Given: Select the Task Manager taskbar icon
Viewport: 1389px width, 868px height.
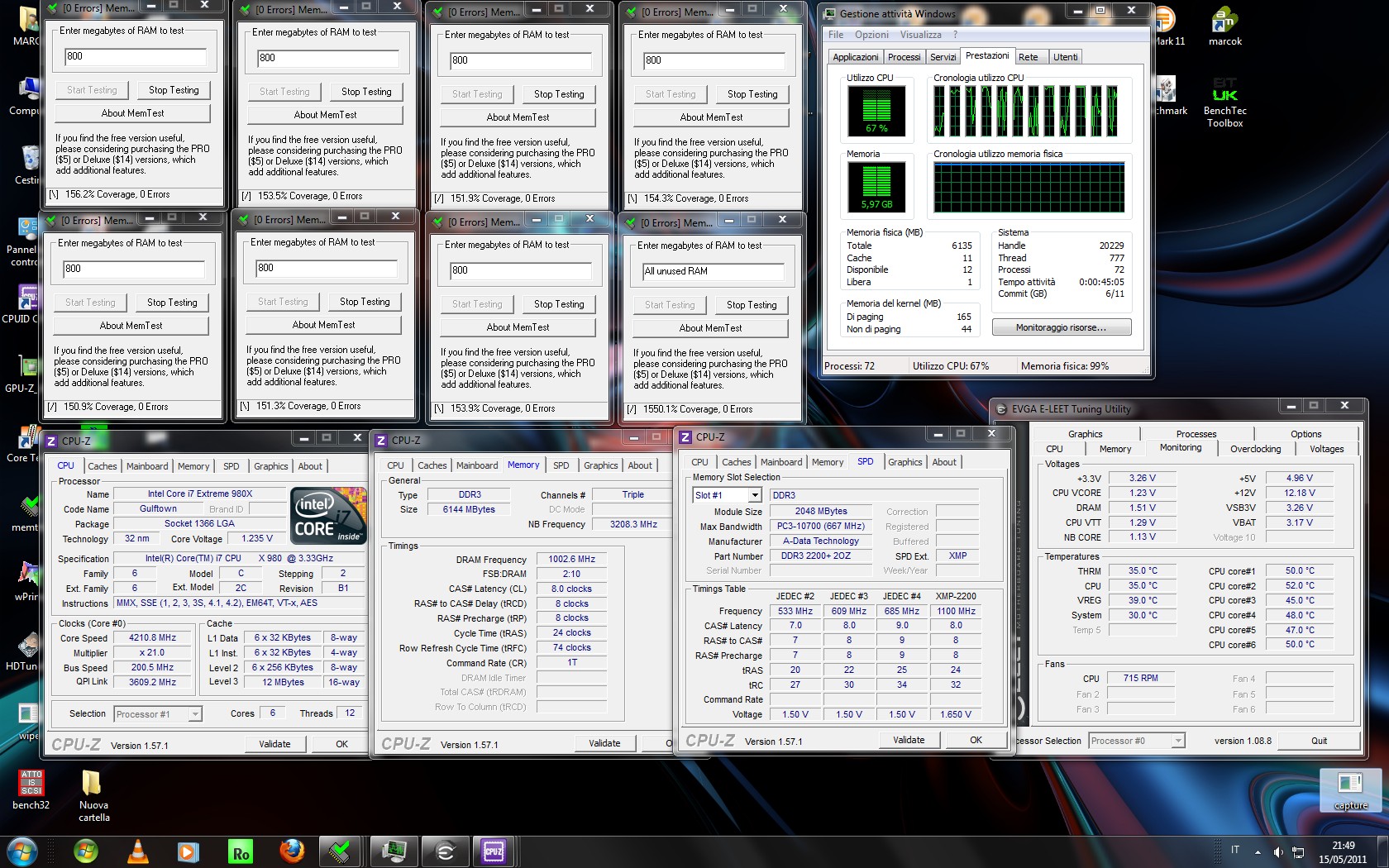Looking at the screenshot, I should pyautogui.click(x=394, y=851).
